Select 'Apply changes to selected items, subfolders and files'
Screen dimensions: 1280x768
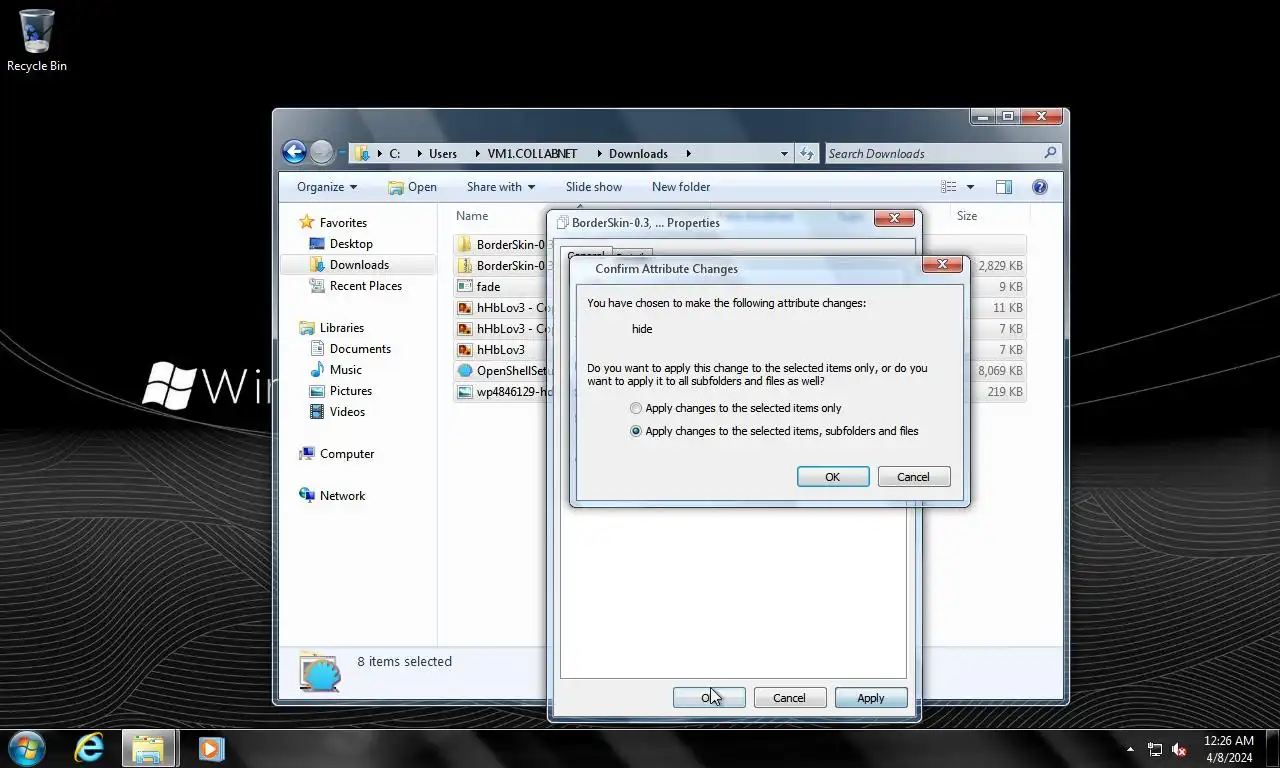click(x=774, y=431)
